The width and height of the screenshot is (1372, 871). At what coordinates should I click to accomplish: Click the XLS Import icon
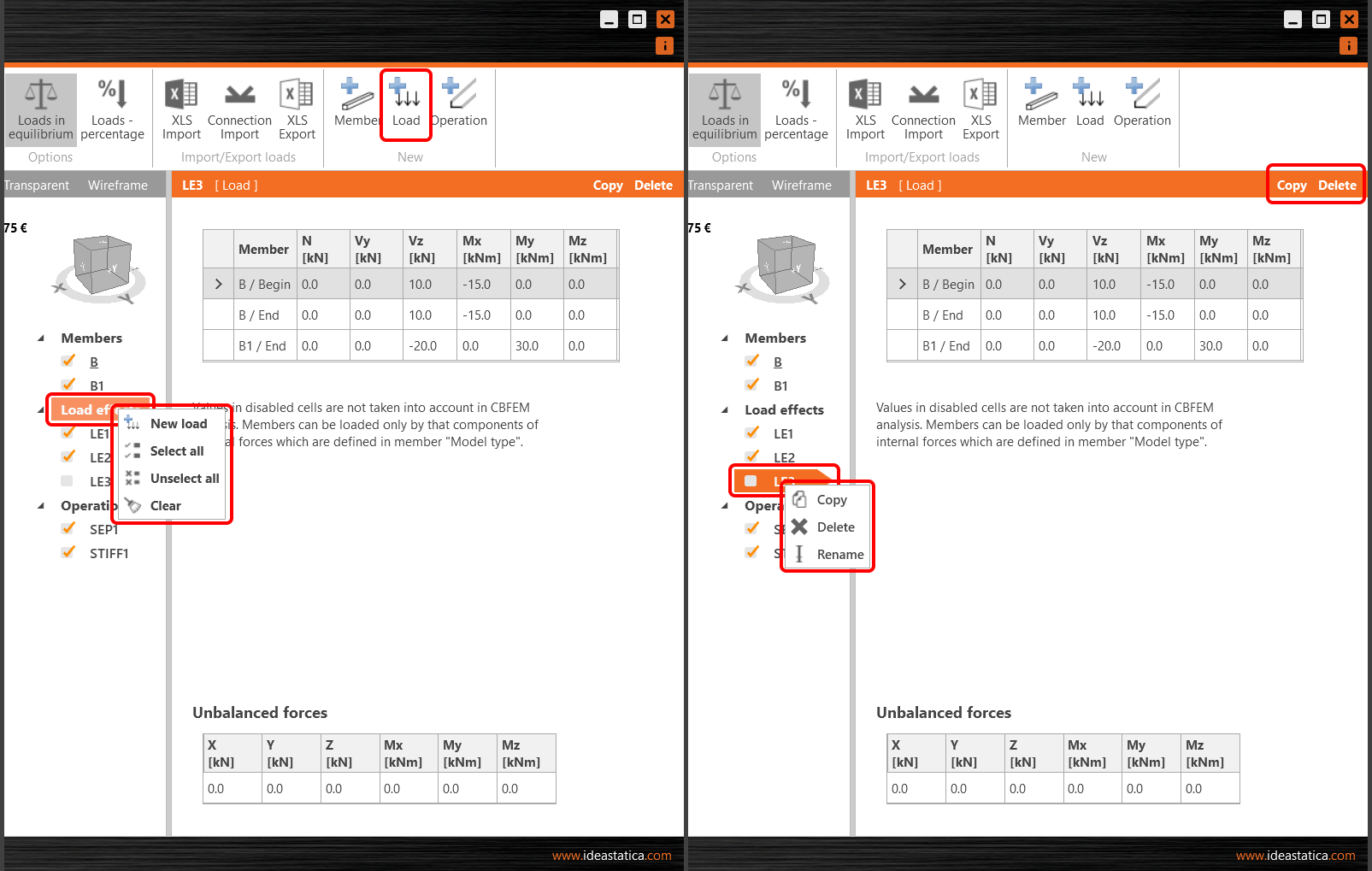[180, 109]
